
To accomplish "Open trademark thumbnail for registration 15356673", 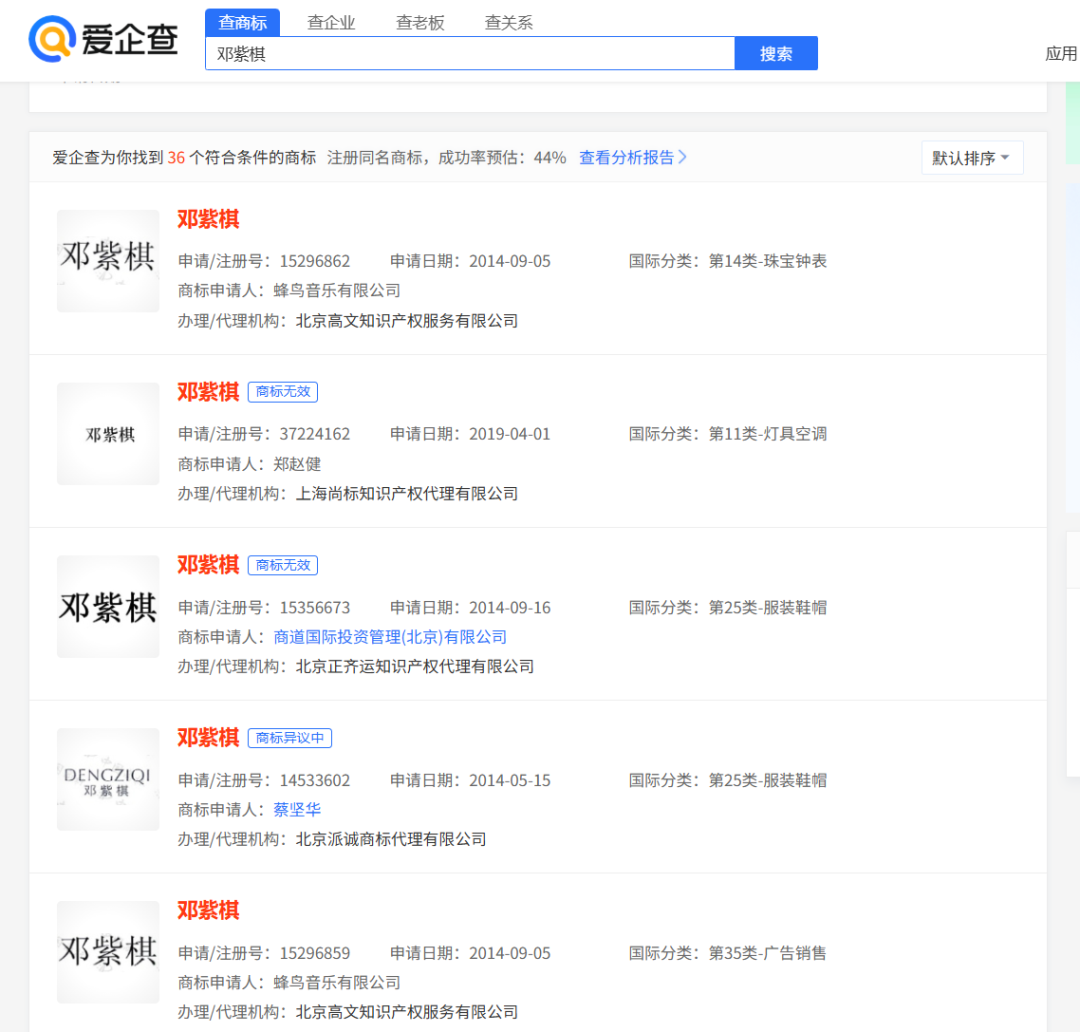I will pos(108,607).
